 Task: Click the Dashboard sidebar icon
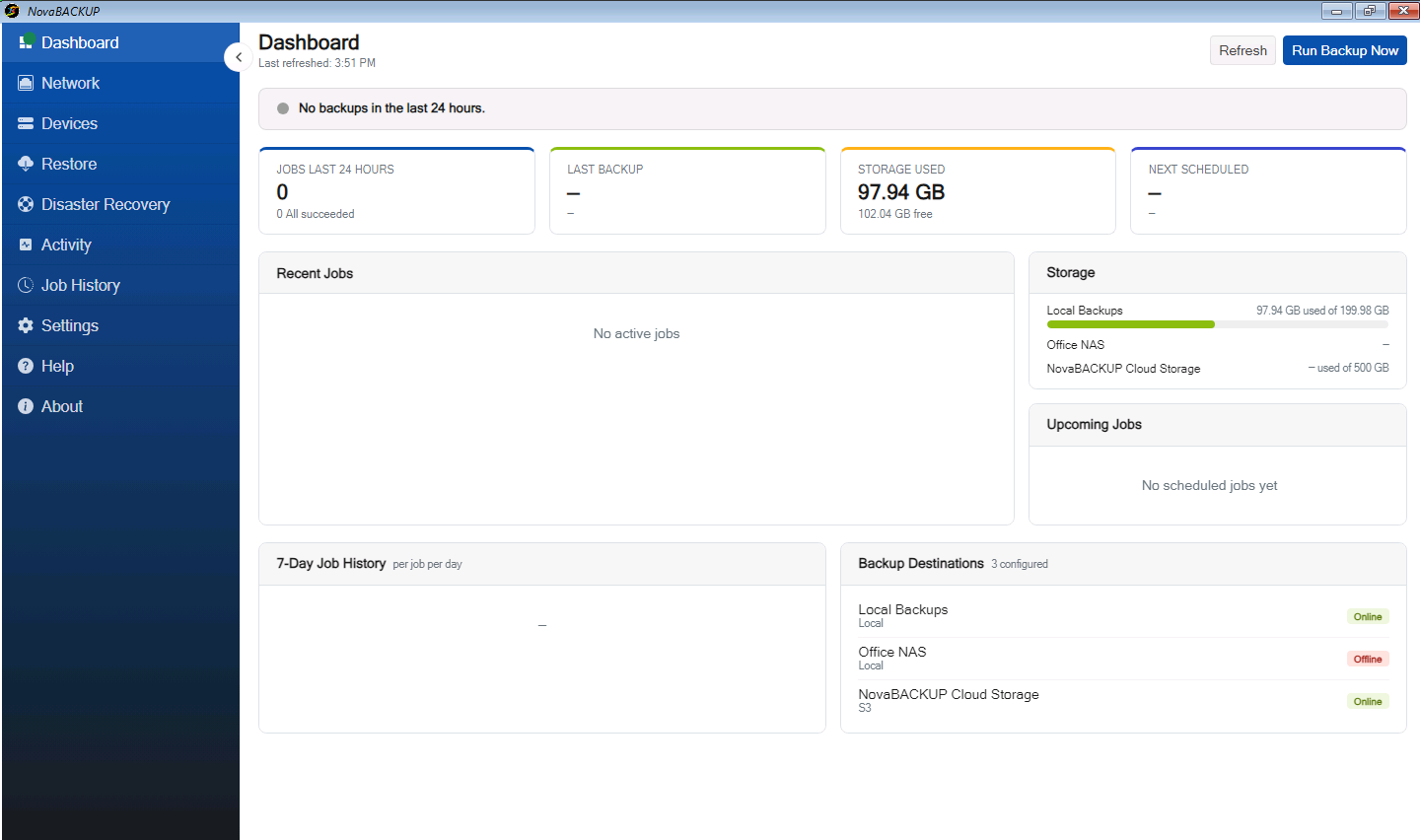pyautogui.click(x=27, y=42)
